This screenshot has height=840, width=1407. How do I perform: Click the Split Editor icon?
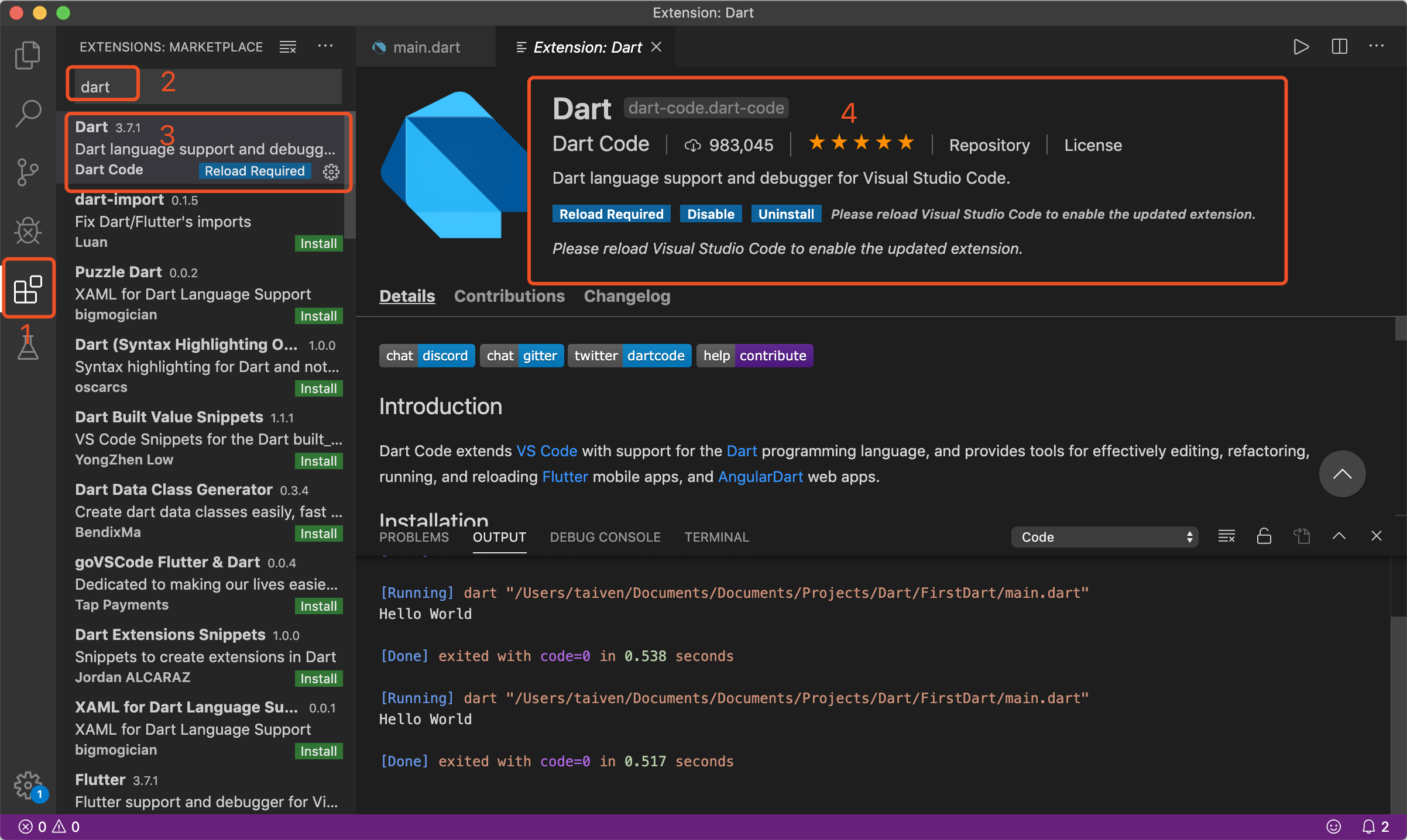(1339, 47)
